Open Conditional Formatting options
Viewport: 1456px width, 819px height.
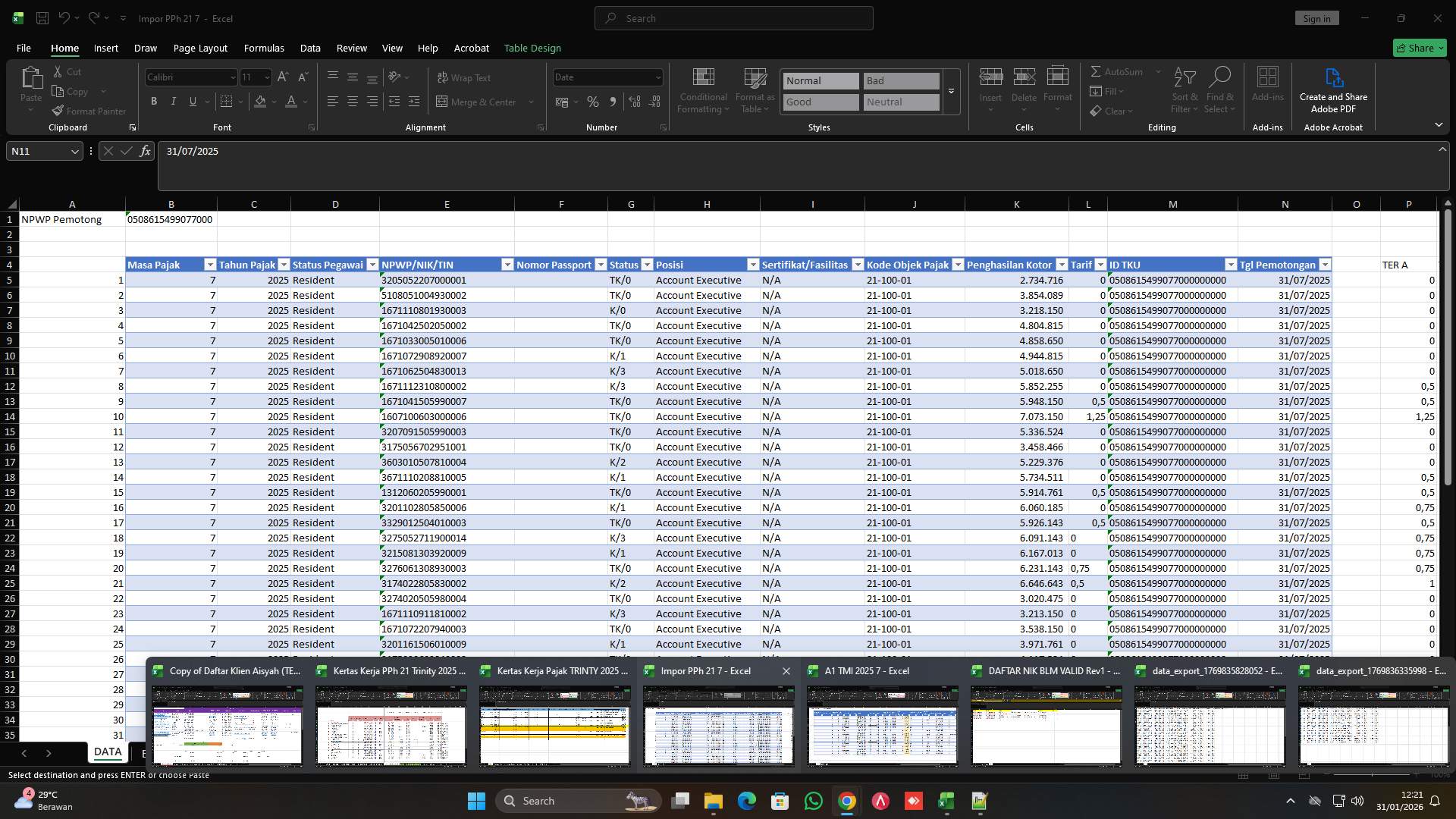tap(703, 89)
